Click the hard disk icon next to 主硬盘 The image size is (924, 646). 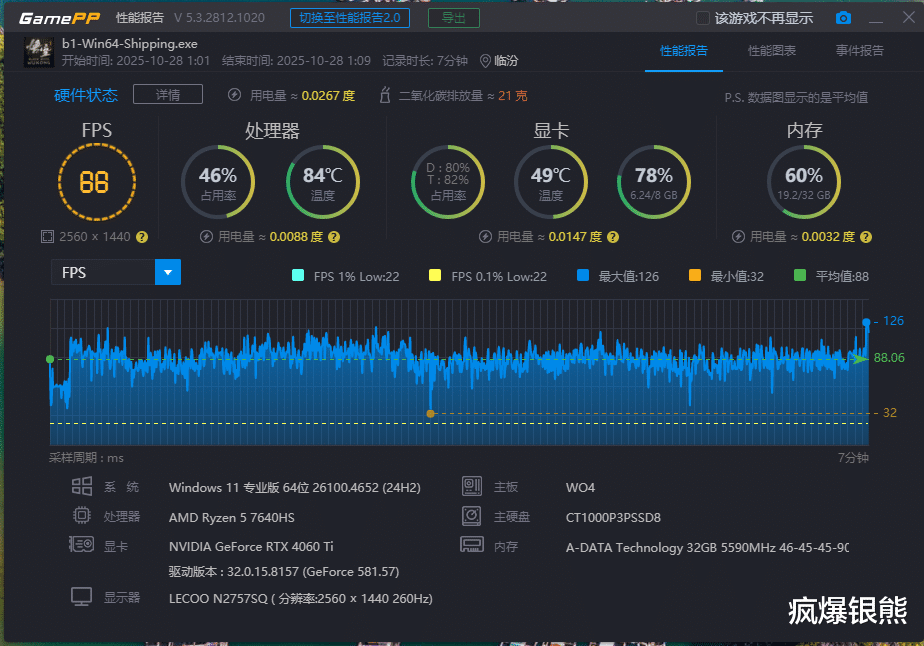coord(471,516)
